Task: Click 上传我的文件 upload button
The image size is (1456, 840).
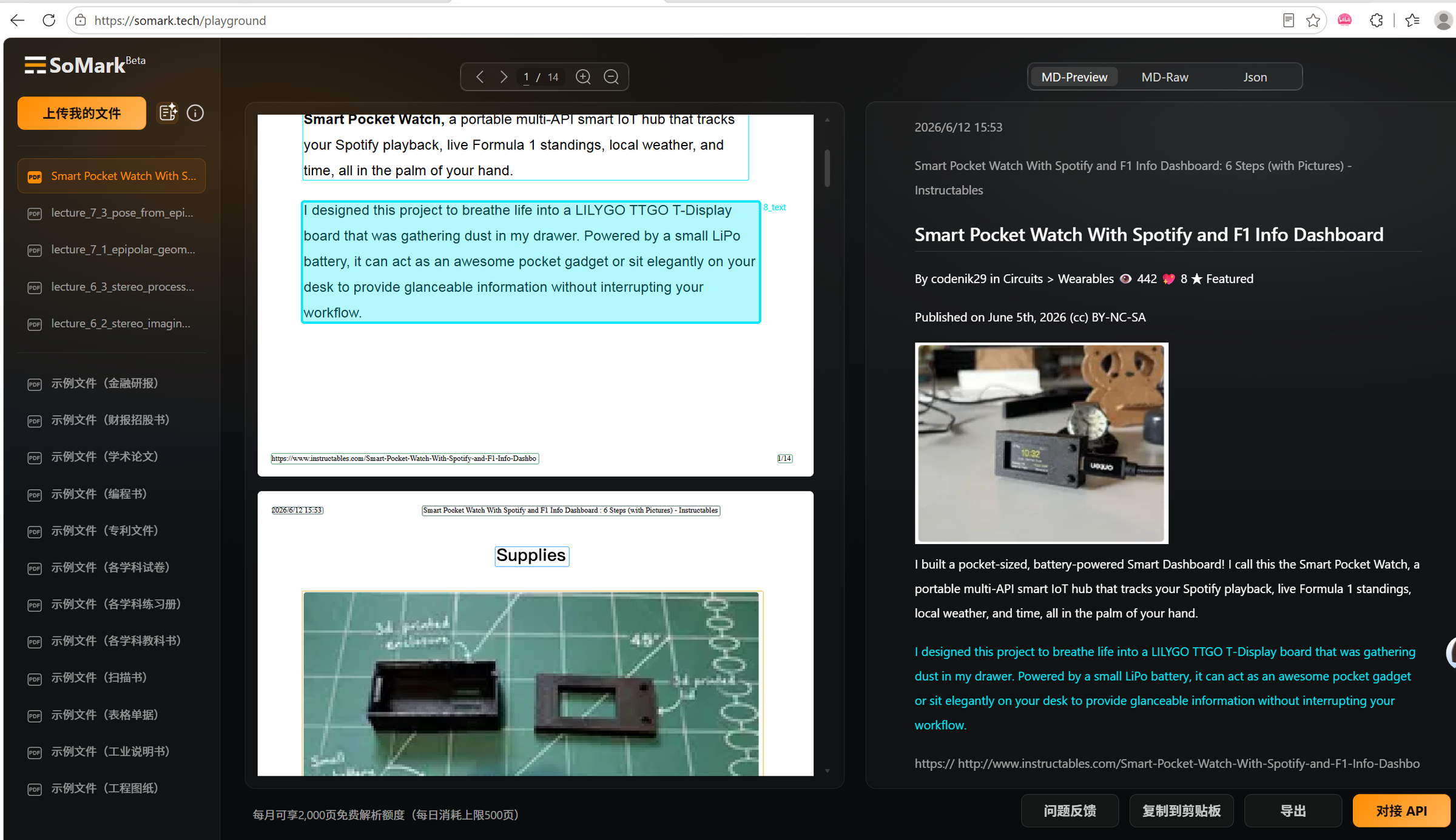Action: pyautogui.click(x=82, y=113)
